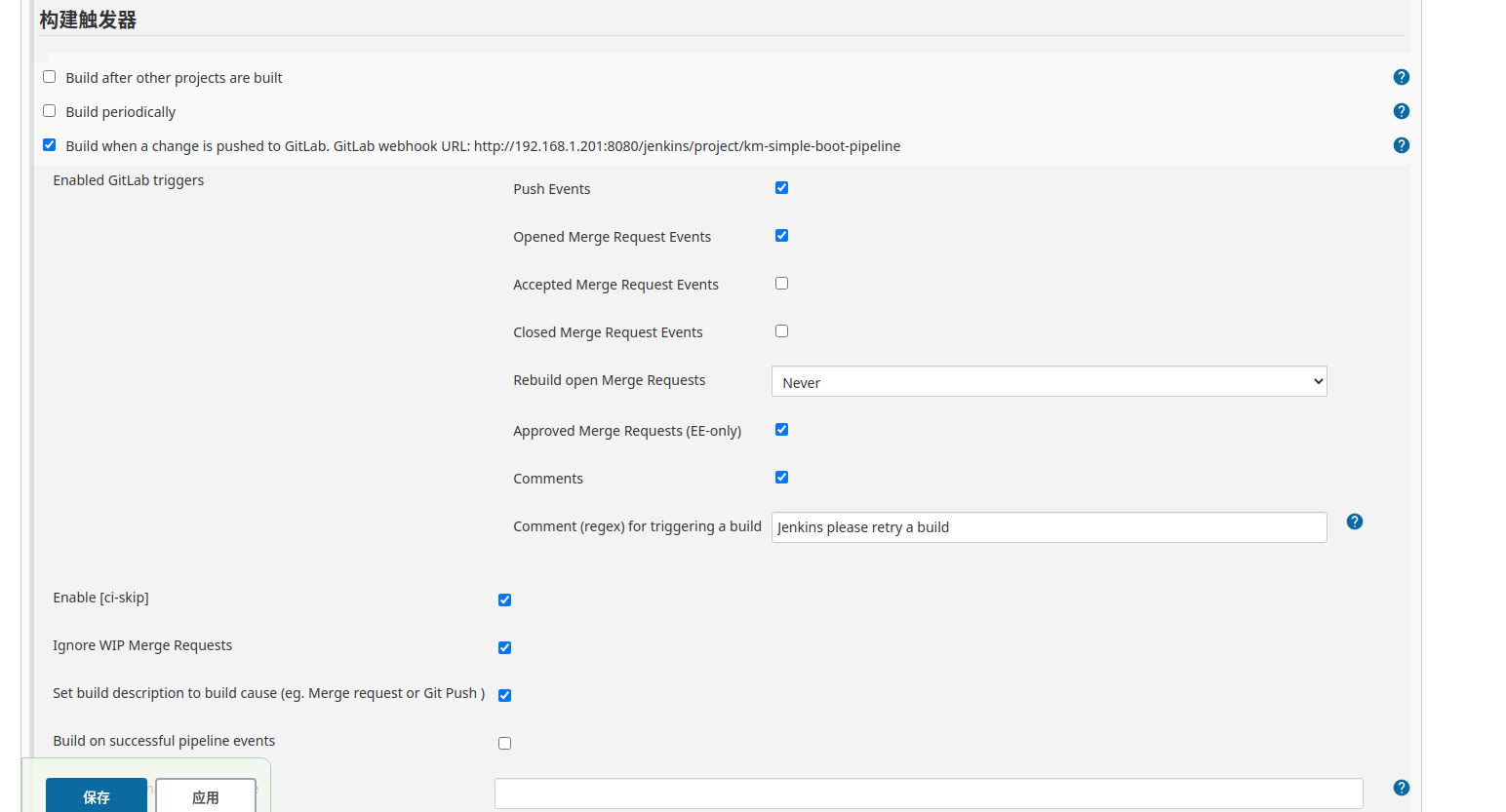
Task: Click the 保存 (Save) button
Action: 97,796
